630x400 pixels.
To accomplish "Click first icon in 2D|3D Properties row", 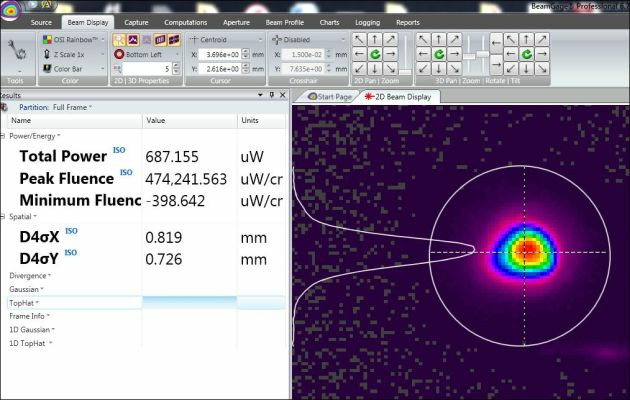I will click(118, 39).
